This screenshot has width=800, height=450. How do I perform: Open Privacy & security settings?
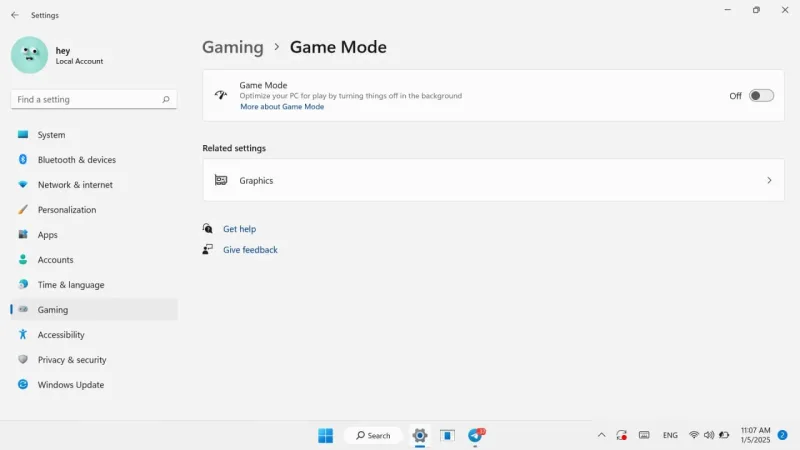click(94, 360)
